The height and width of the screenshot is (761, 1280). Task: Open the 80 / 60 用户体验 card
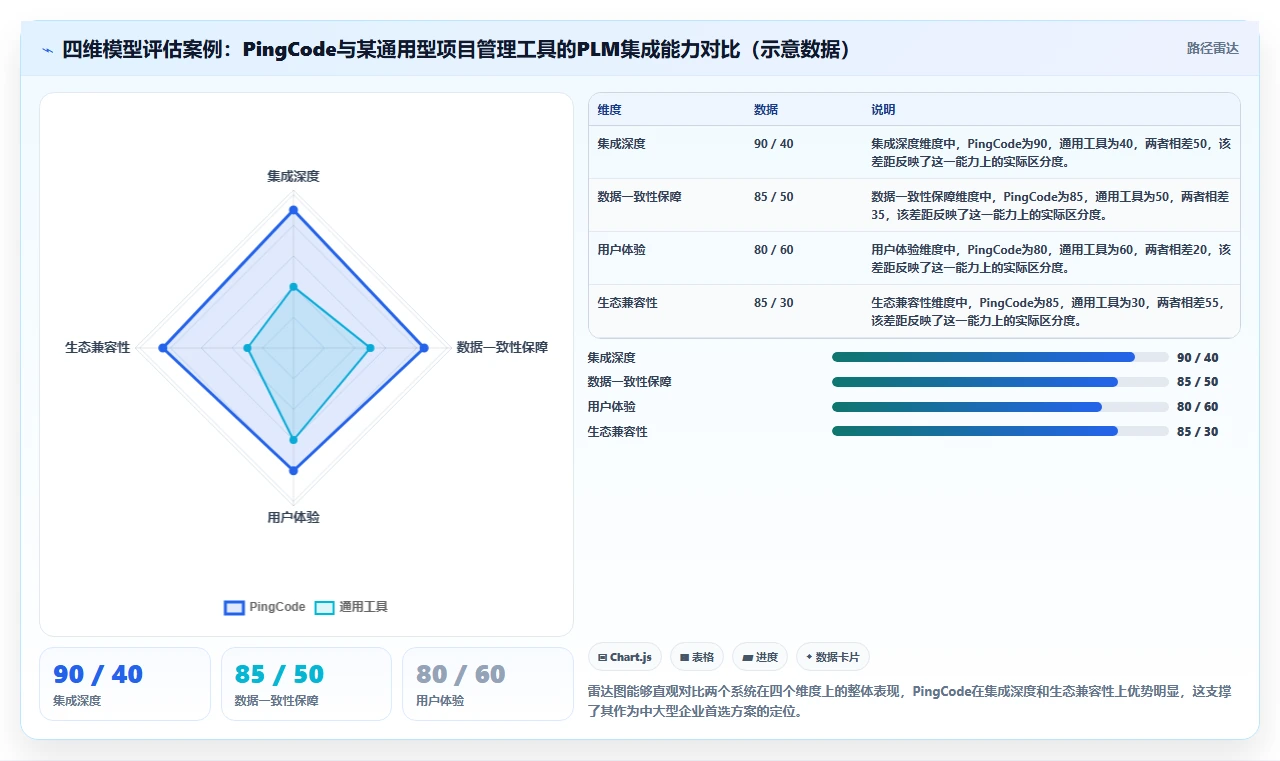488,684
